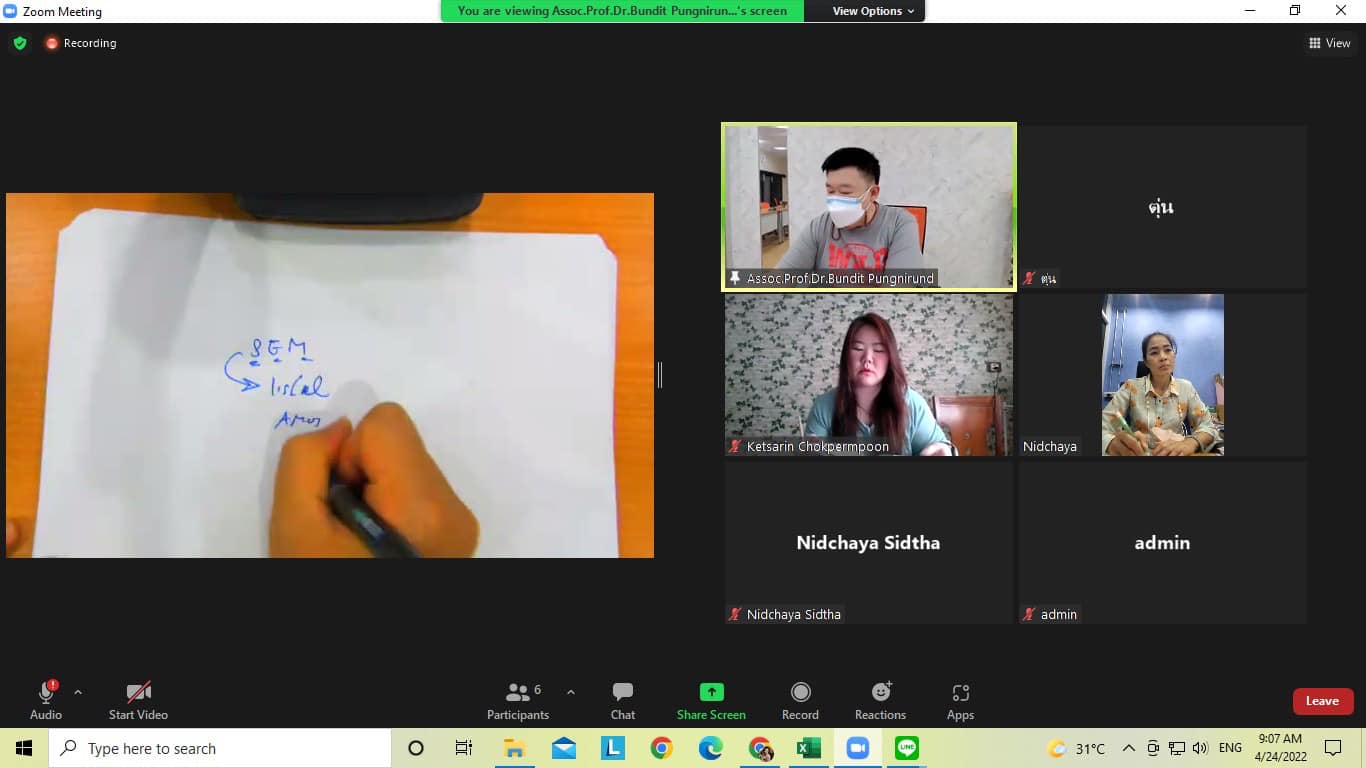Start recording with the Record icon
Image resolution: width=1366 pixels, height=768 pixels.
[800, 700]
